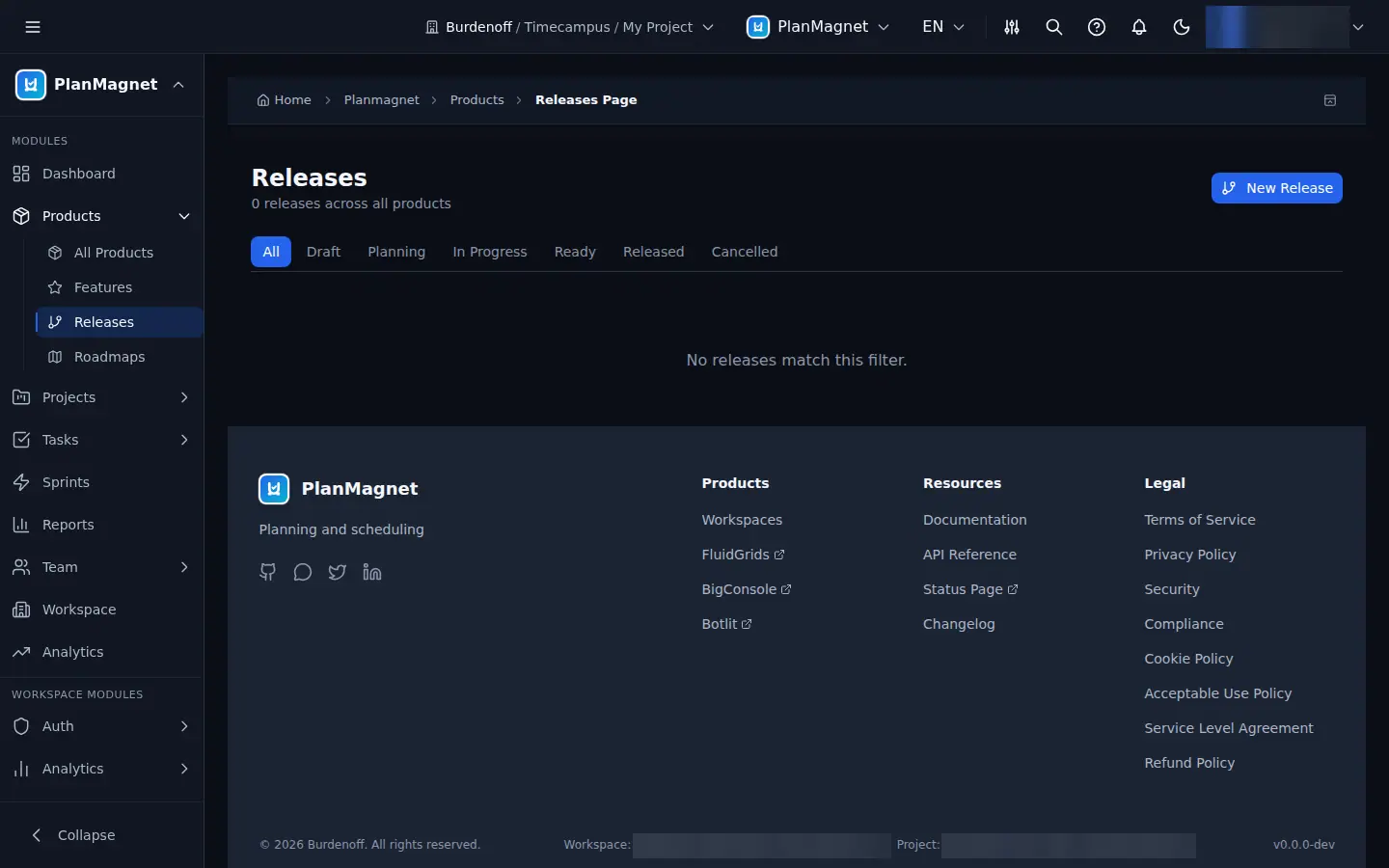Image resolution: width=1389 pixels, height=868 pixels.
Task: Select Roadmaps in sidebar
Action: pos(120,357)
